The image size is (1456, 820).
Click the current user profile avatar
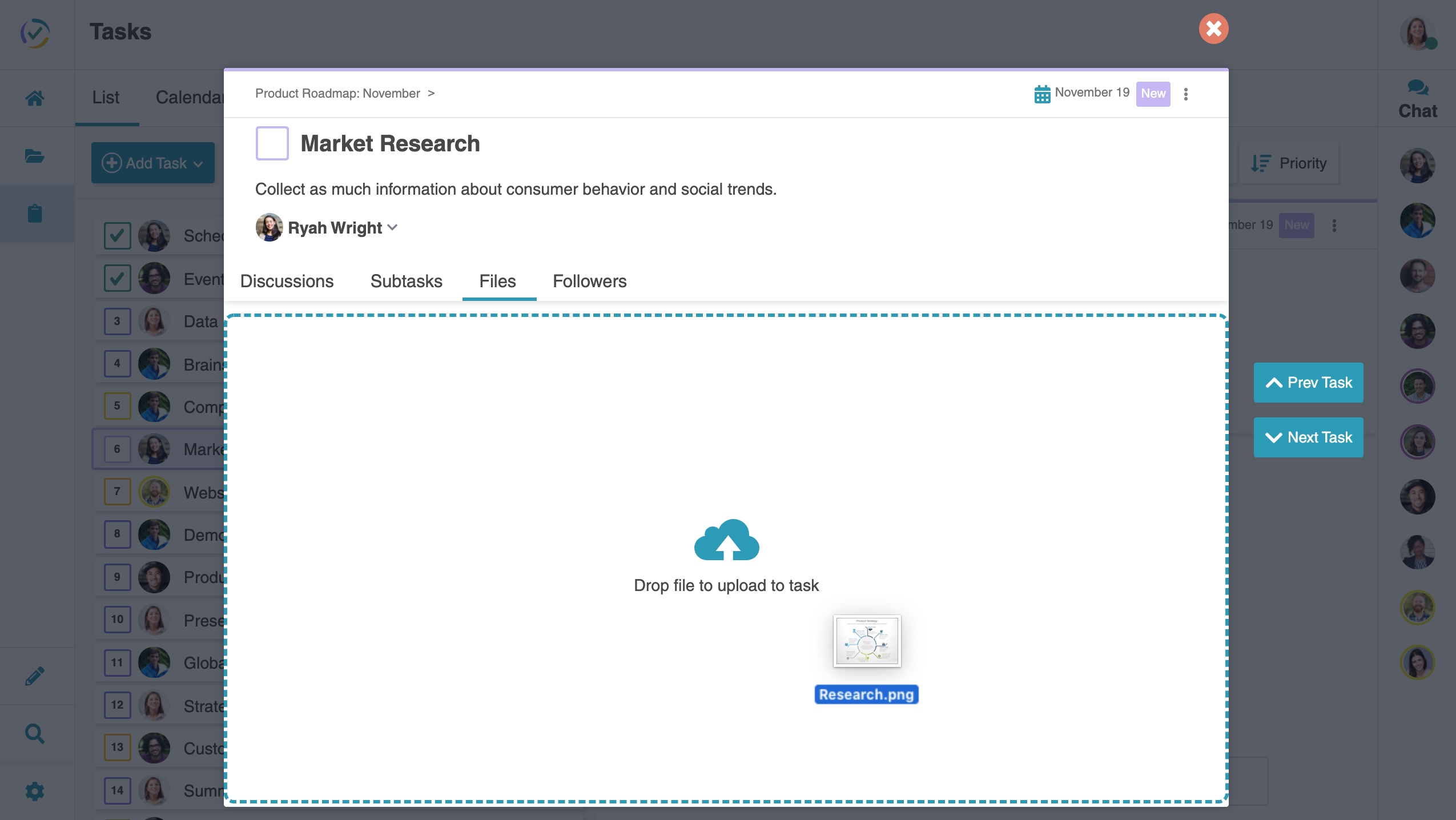(x=1418, y=34)
